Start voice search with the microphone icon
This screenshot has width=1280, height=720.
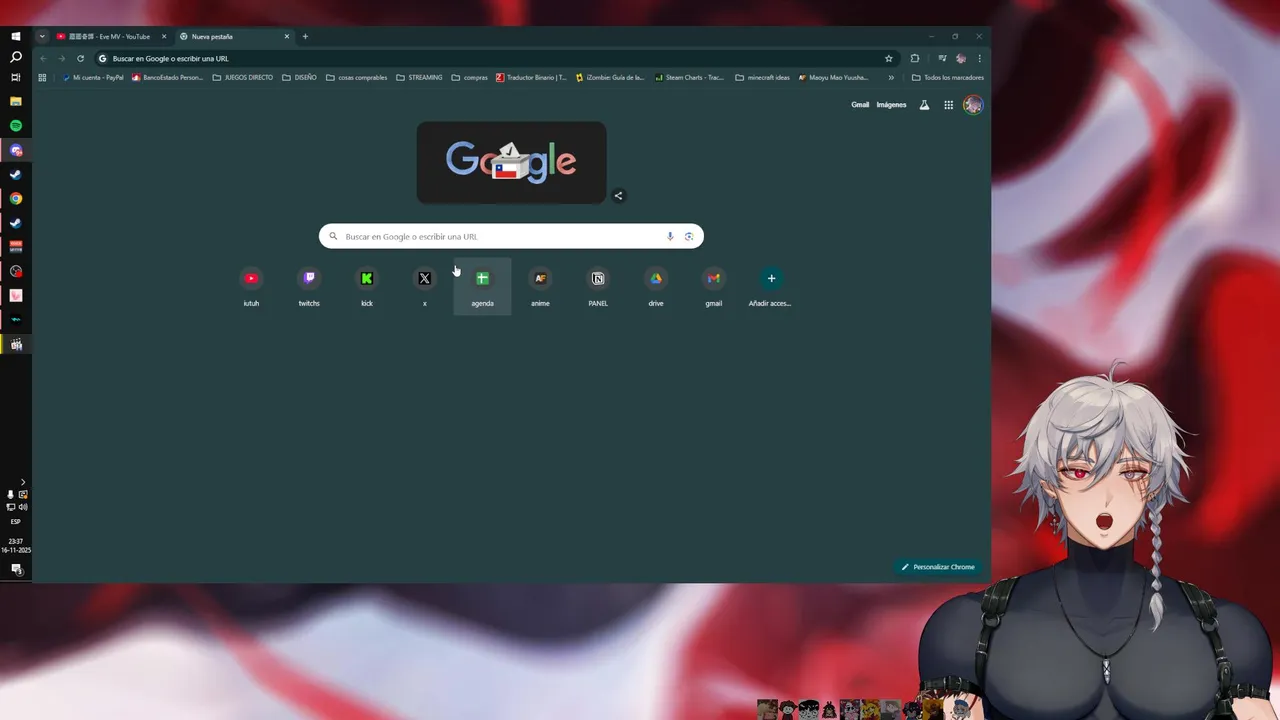coord(670,236)
